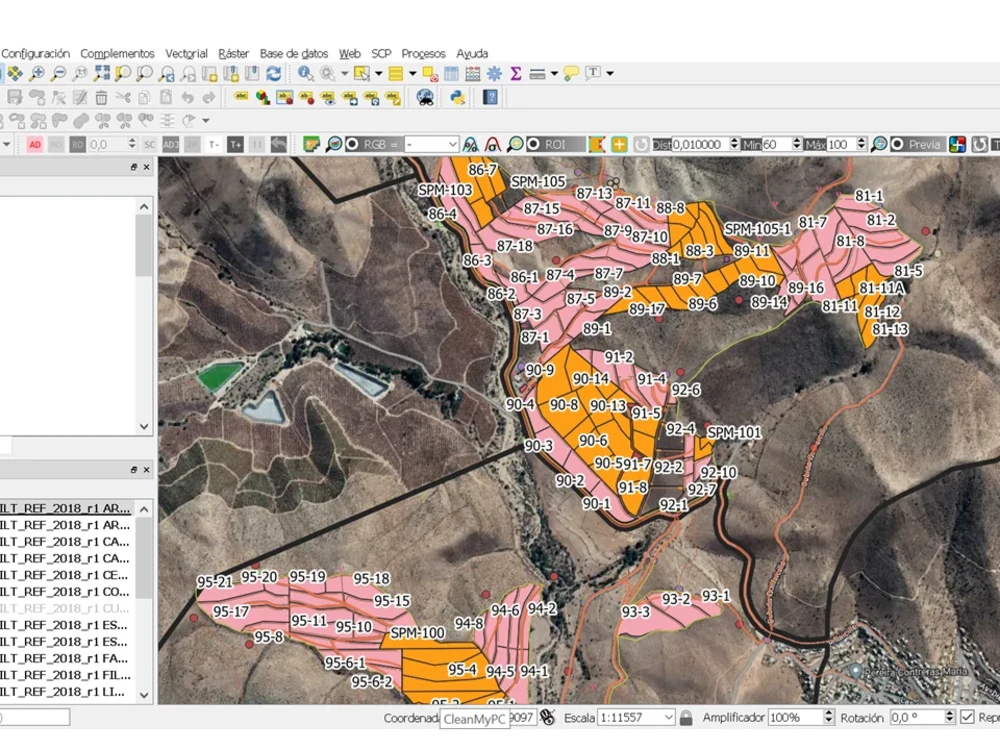Screen dimensions: 1000x750
Task: Refresh the map canvas
Action: click(274, 73)
